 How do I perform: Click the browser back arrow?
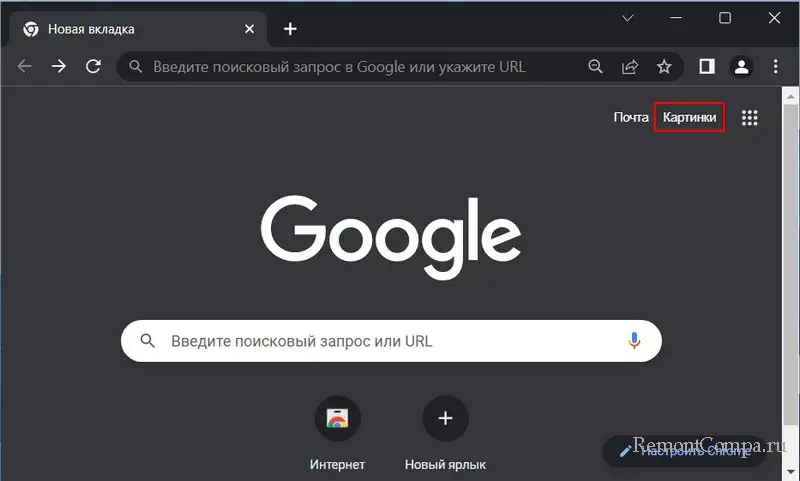point(25,67)
